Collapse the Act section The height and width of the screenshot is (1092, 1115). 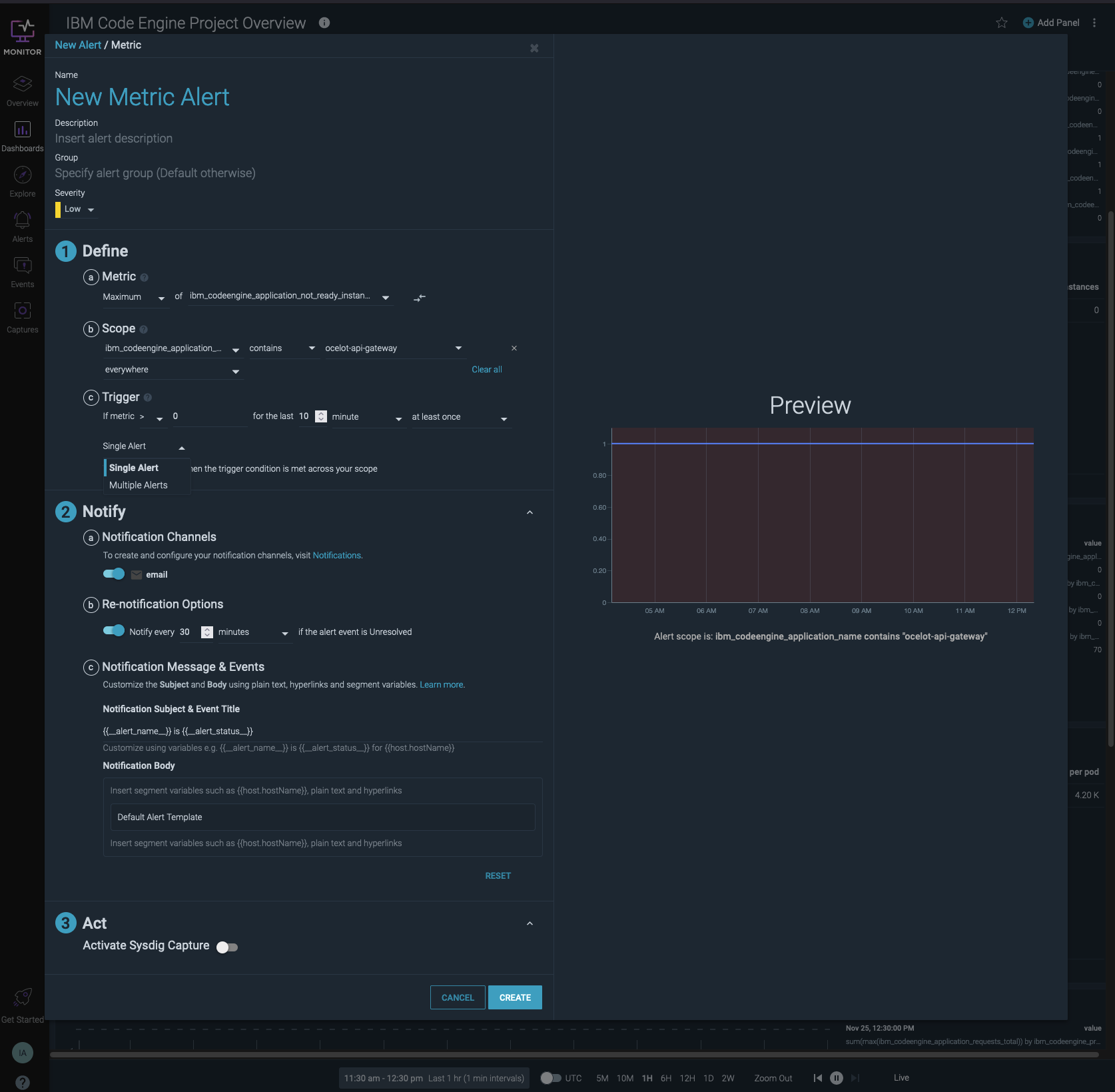point(530,923)
